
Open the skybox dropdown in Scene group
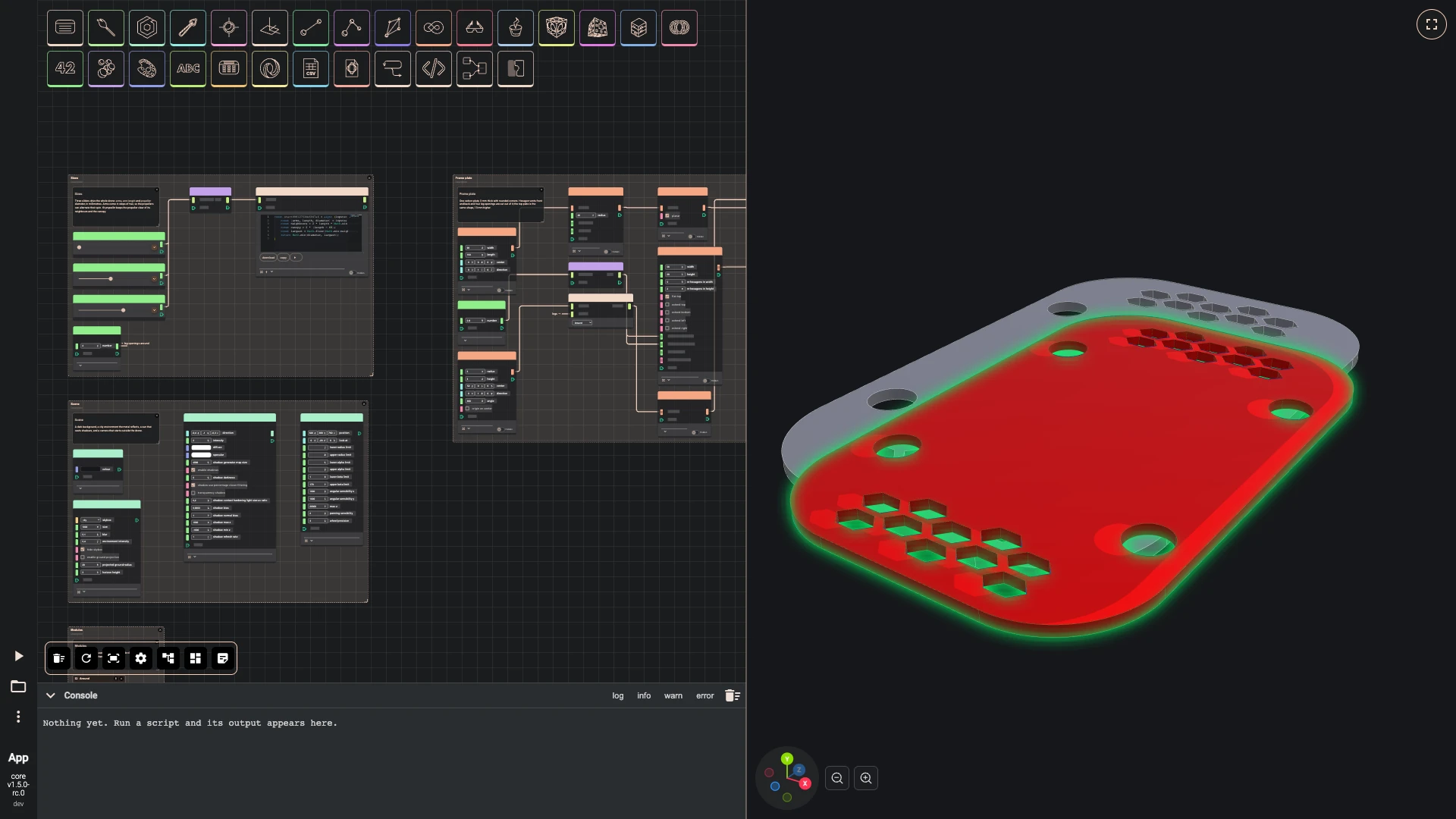coord(89,520)
